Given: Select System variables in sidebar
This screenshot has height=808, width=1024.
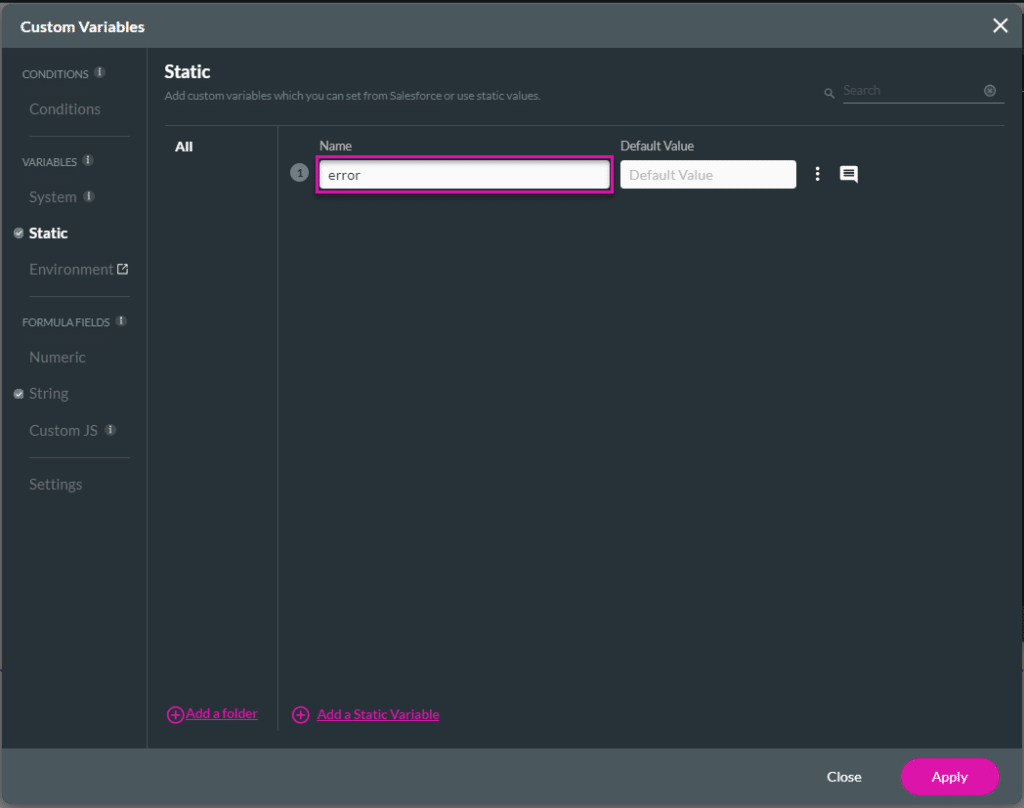Looking at the screenshot, I should (x=53, y=197).
